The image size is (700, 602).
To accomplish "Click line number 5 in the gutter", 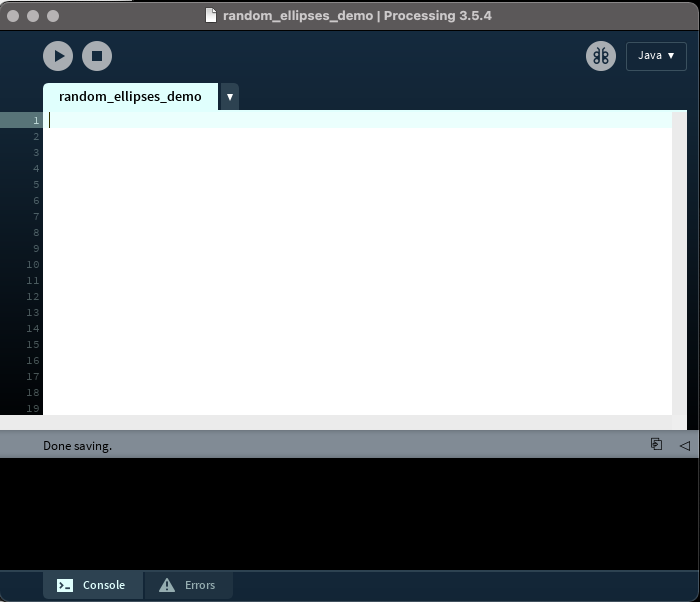I will click(x=36, y=184).
